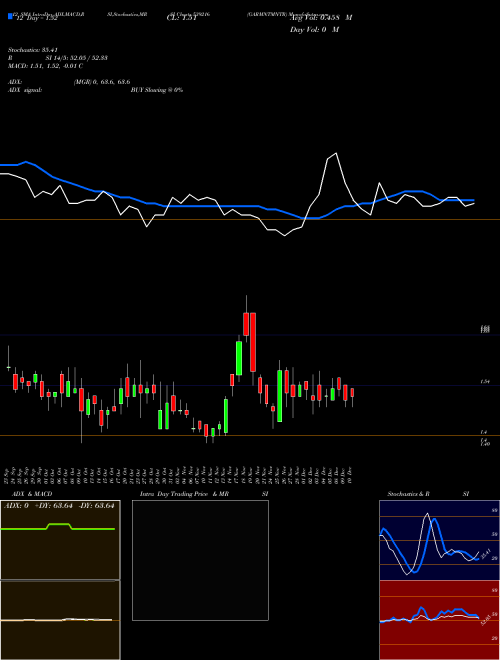This screenshot has width=500, height=660.
Task: Click the 'SI 14/3: 52.05 / 52.33' value
Action: (77, 58)
